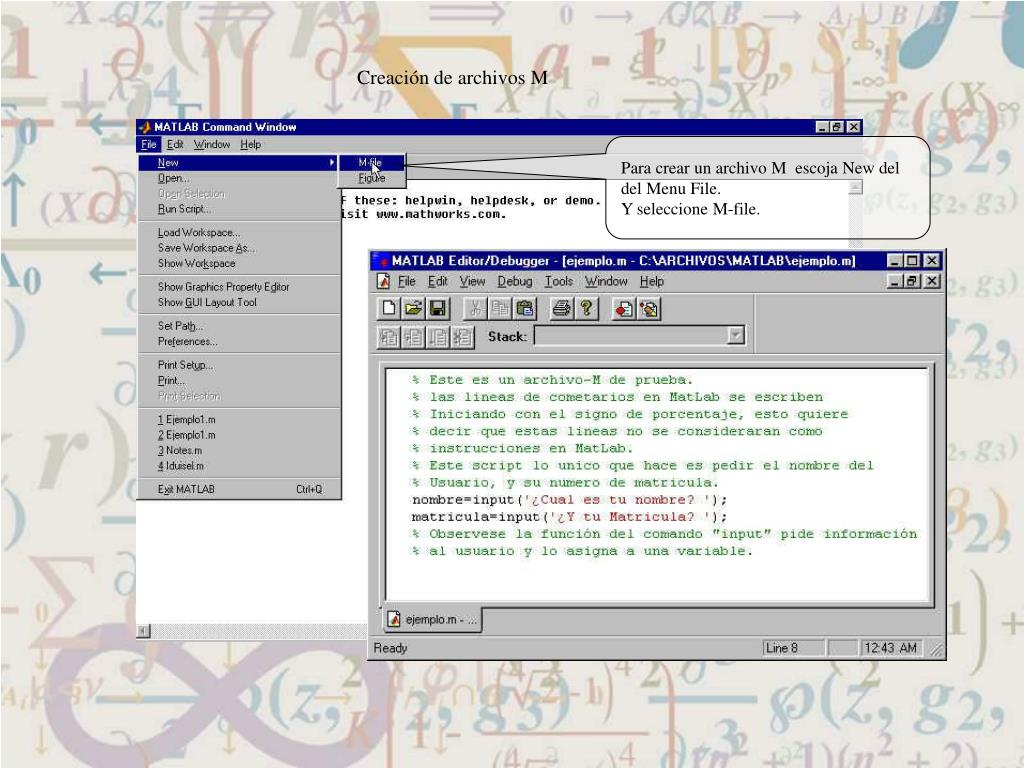The width and height of the screenshot is (1024, 768).
Task: Expand the New submenu arrow
Action: [332, 162]
